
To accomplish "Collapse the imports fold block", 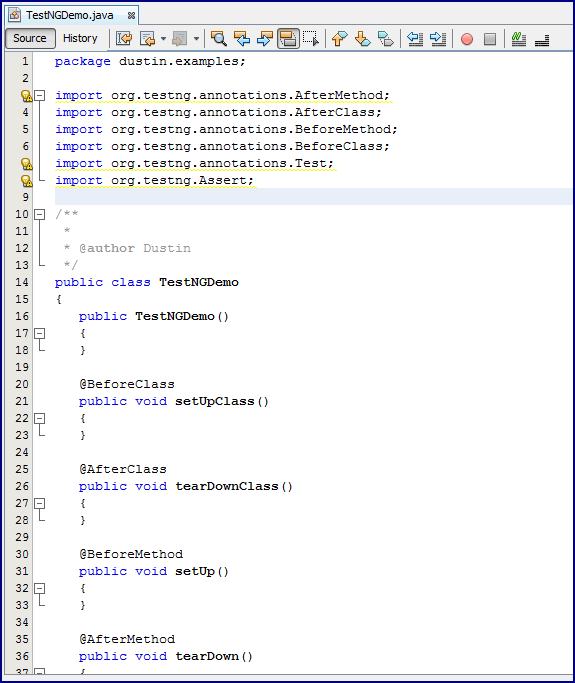I will click(40, 95).
